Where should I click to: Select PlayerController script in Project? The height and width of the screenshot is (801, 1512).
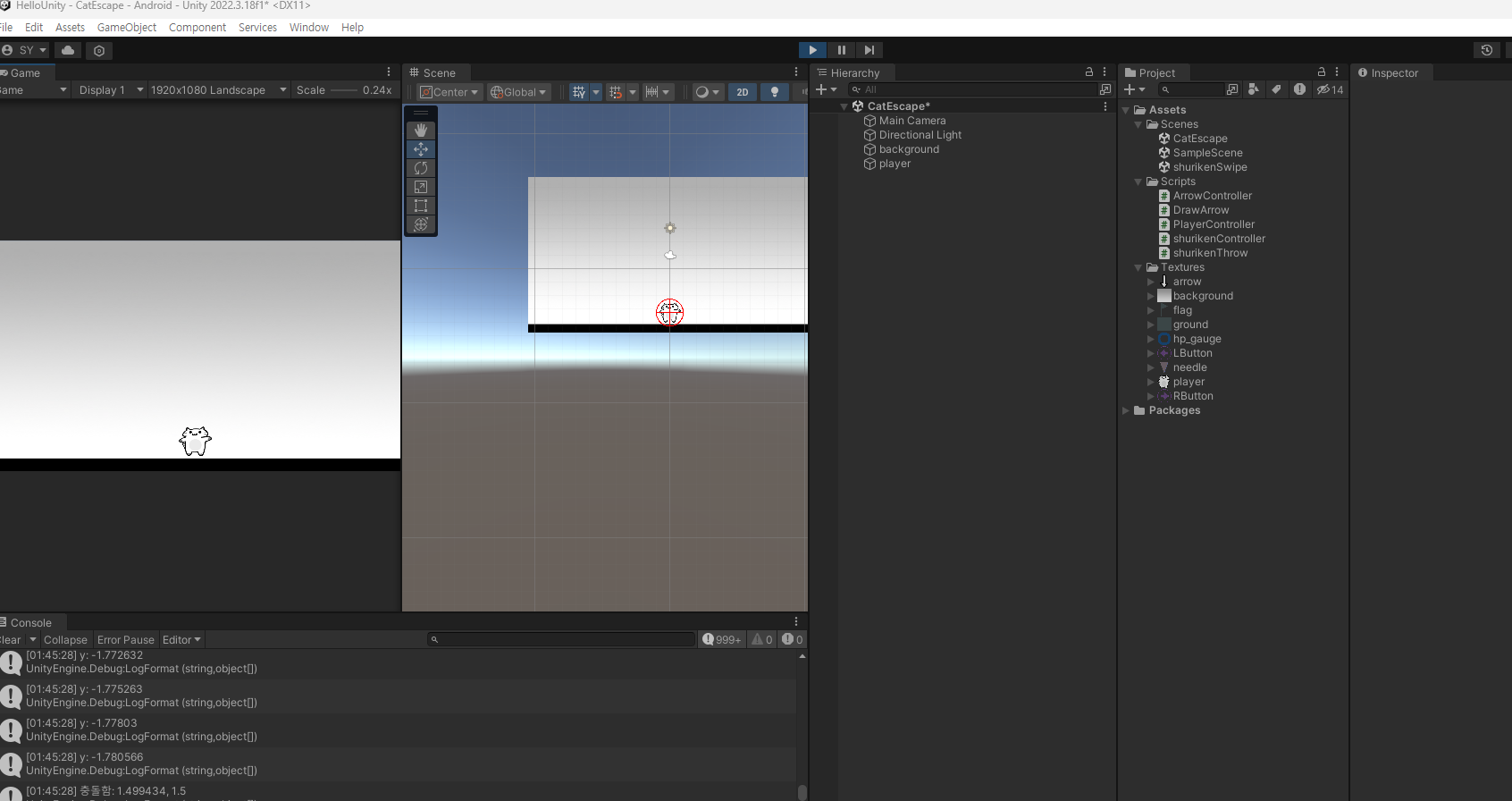1214,224
